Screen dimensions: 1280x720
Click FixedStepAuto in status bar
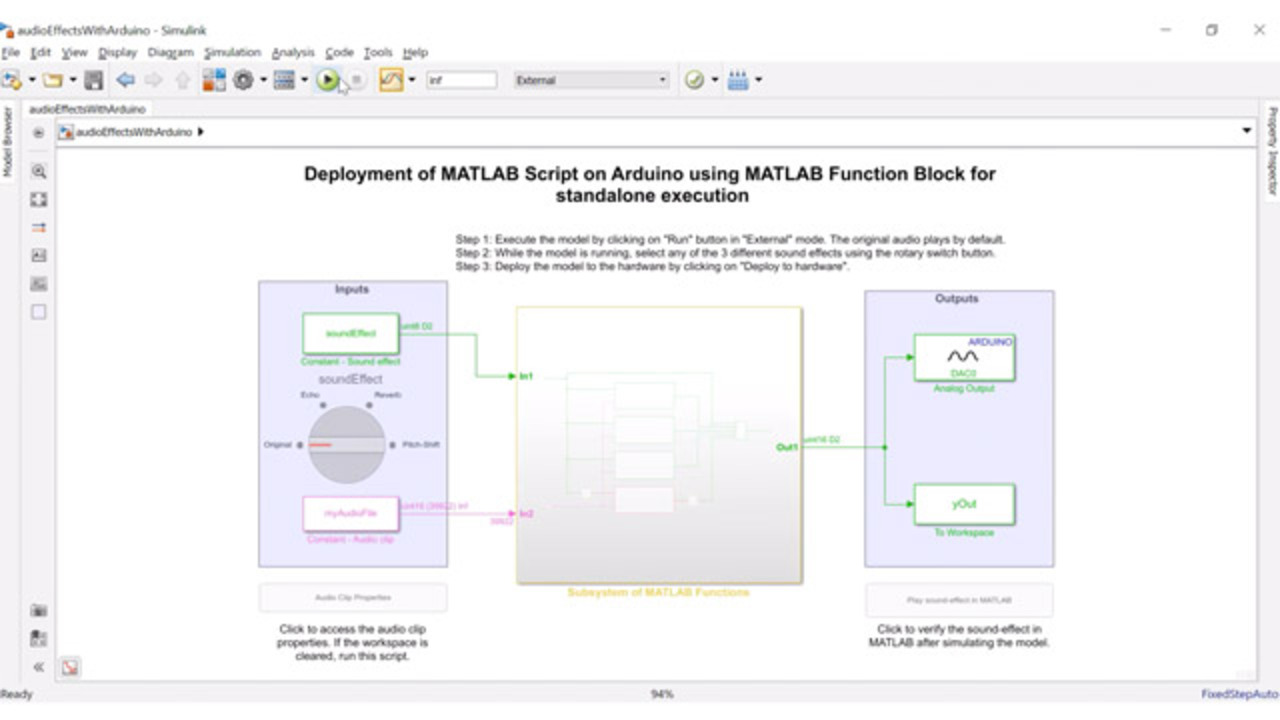[1239, 694]
